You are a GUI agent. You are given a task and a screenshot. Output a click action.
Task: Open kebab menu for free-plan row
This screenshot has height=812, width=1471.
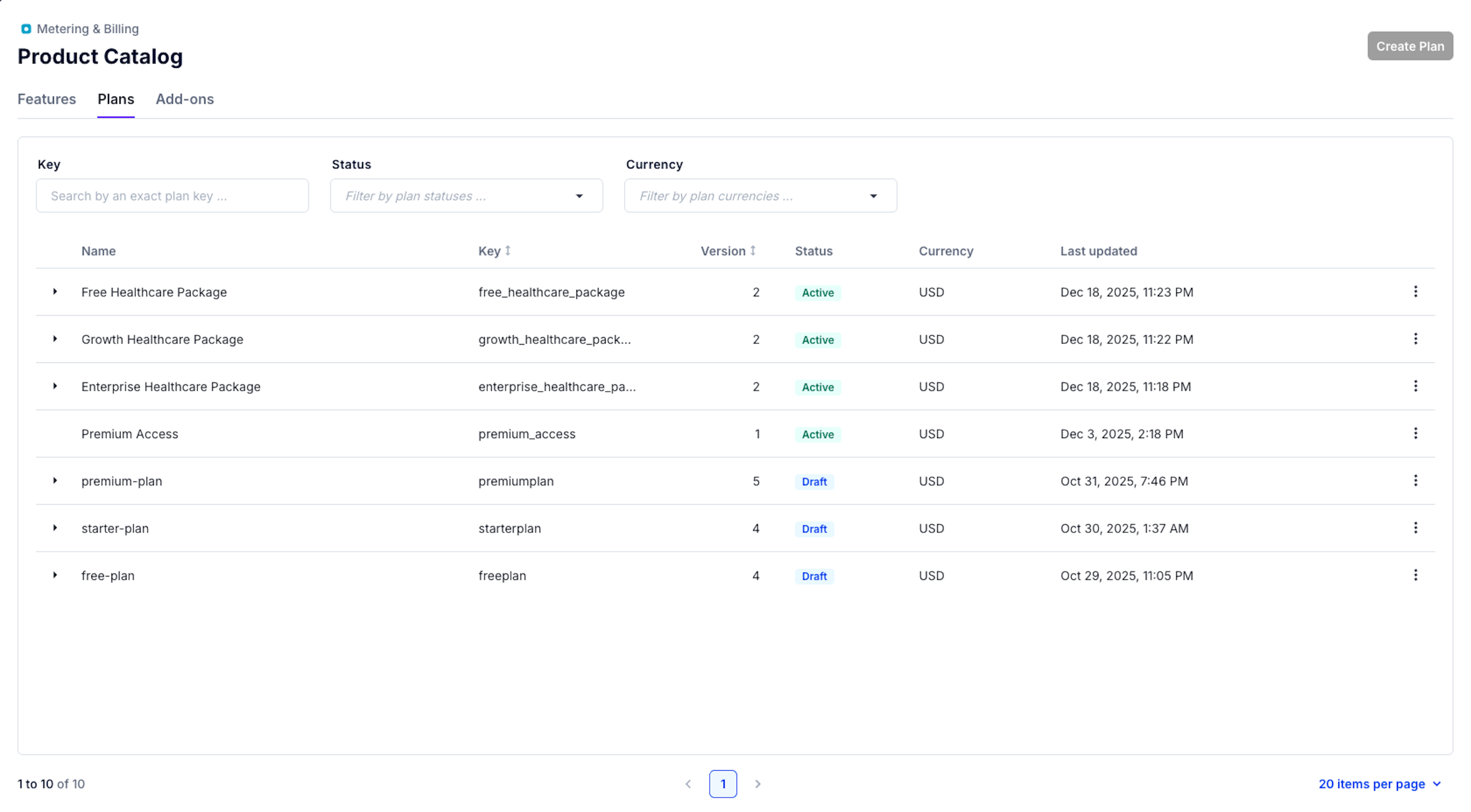point(1415,575)
